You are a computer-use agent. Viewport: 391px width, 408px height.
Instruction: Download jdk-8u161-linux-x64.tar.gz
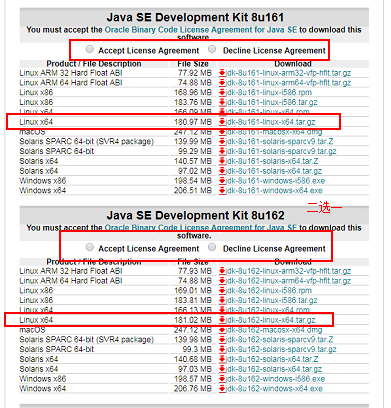tap(271, 122)
